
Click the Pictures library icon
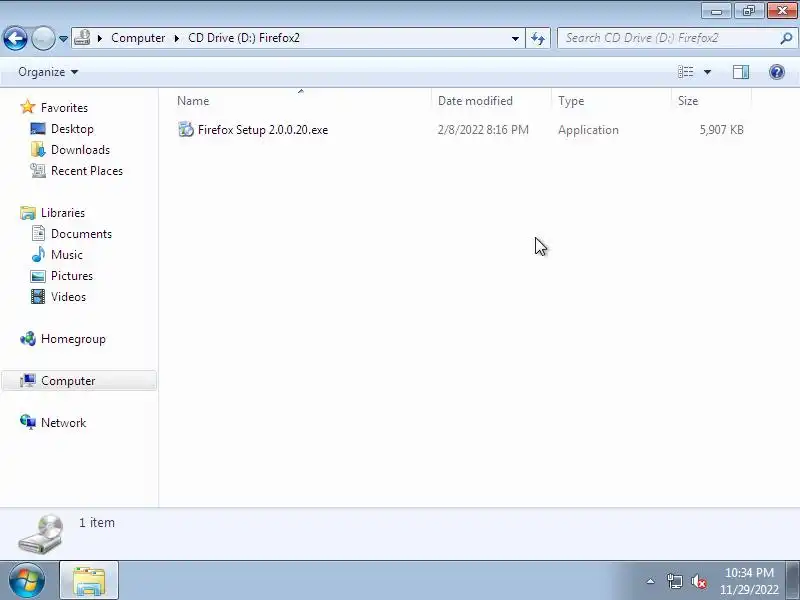point(38,276)
